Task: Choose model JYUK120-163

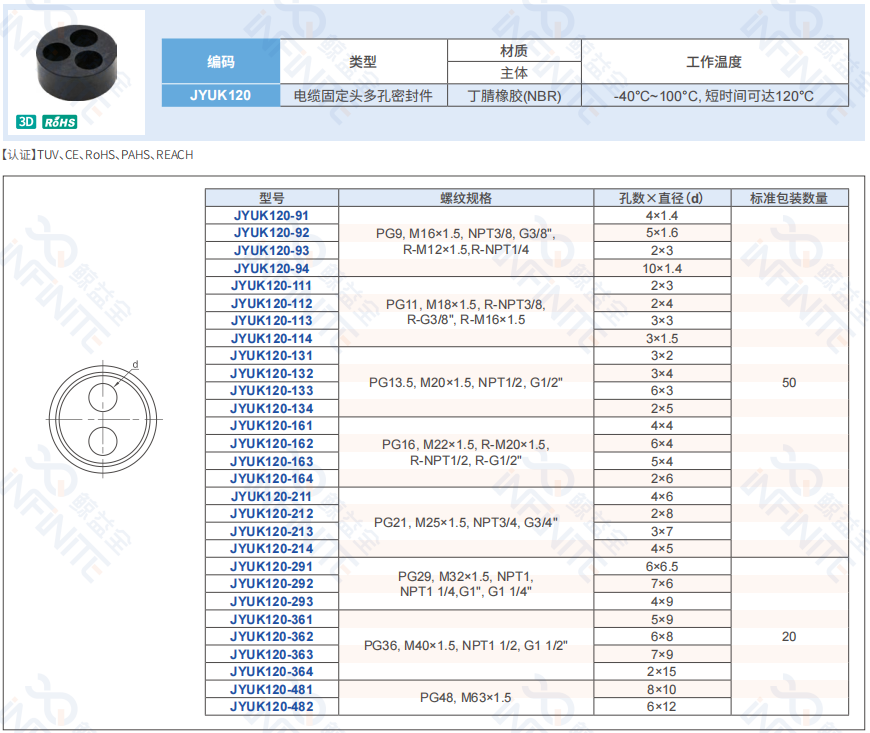Action: tap(271, 461)
